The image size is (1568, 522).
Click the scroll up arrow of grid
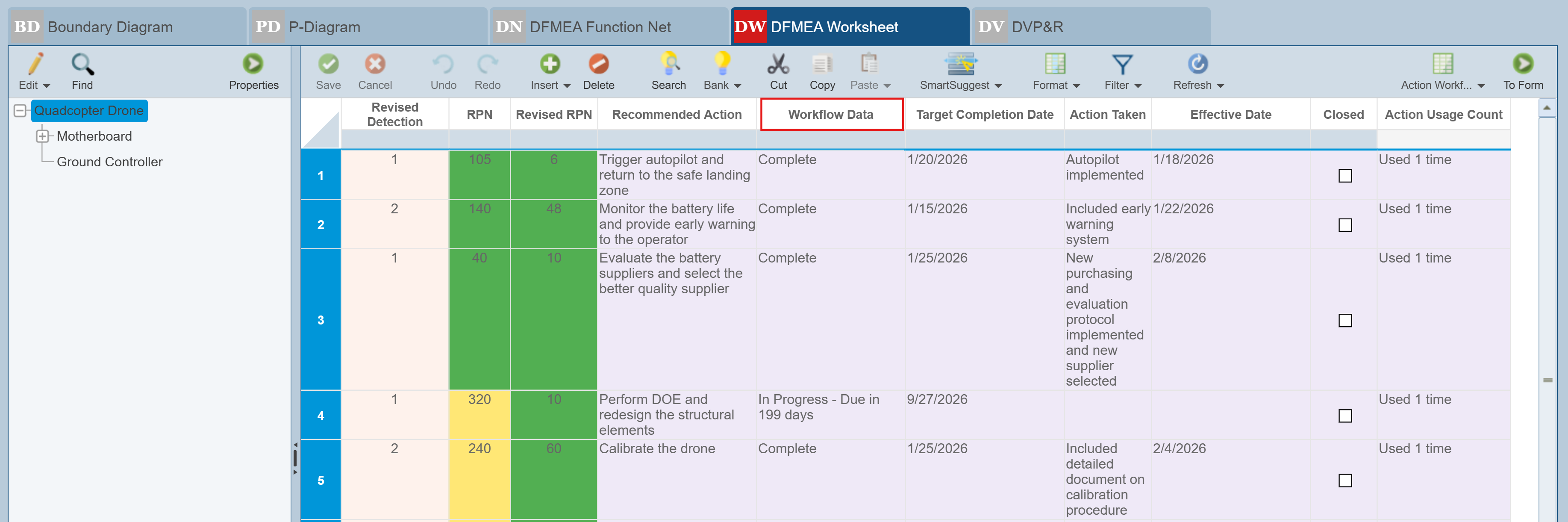[x=1547, y=109]
